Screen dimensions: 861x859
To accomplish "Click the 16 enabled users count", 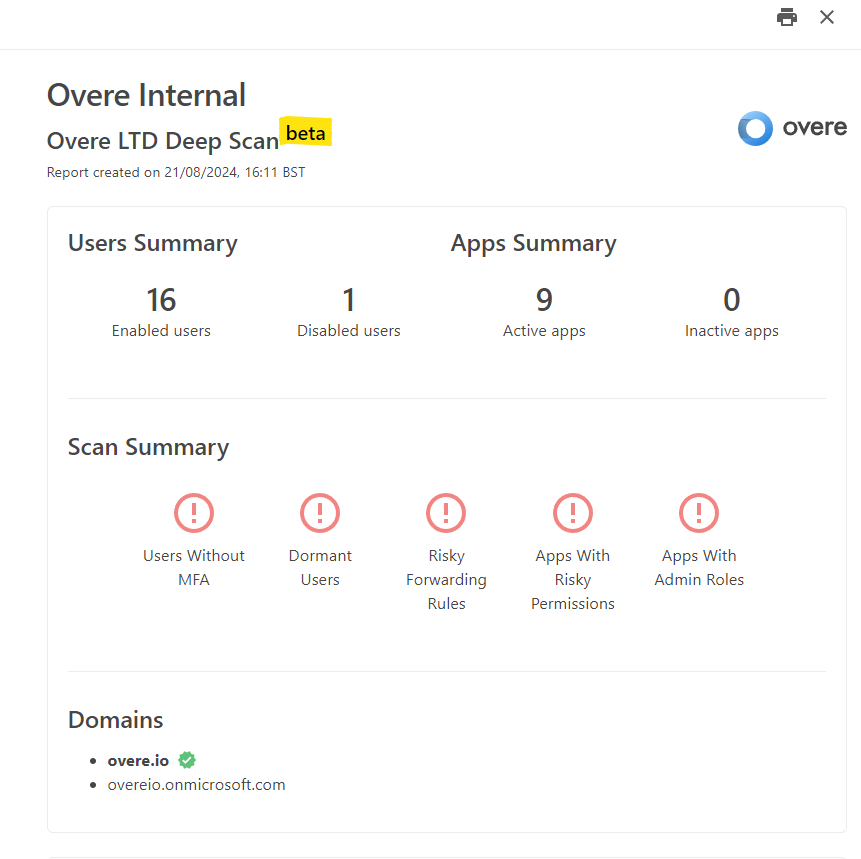I will [x=161, y=300].
